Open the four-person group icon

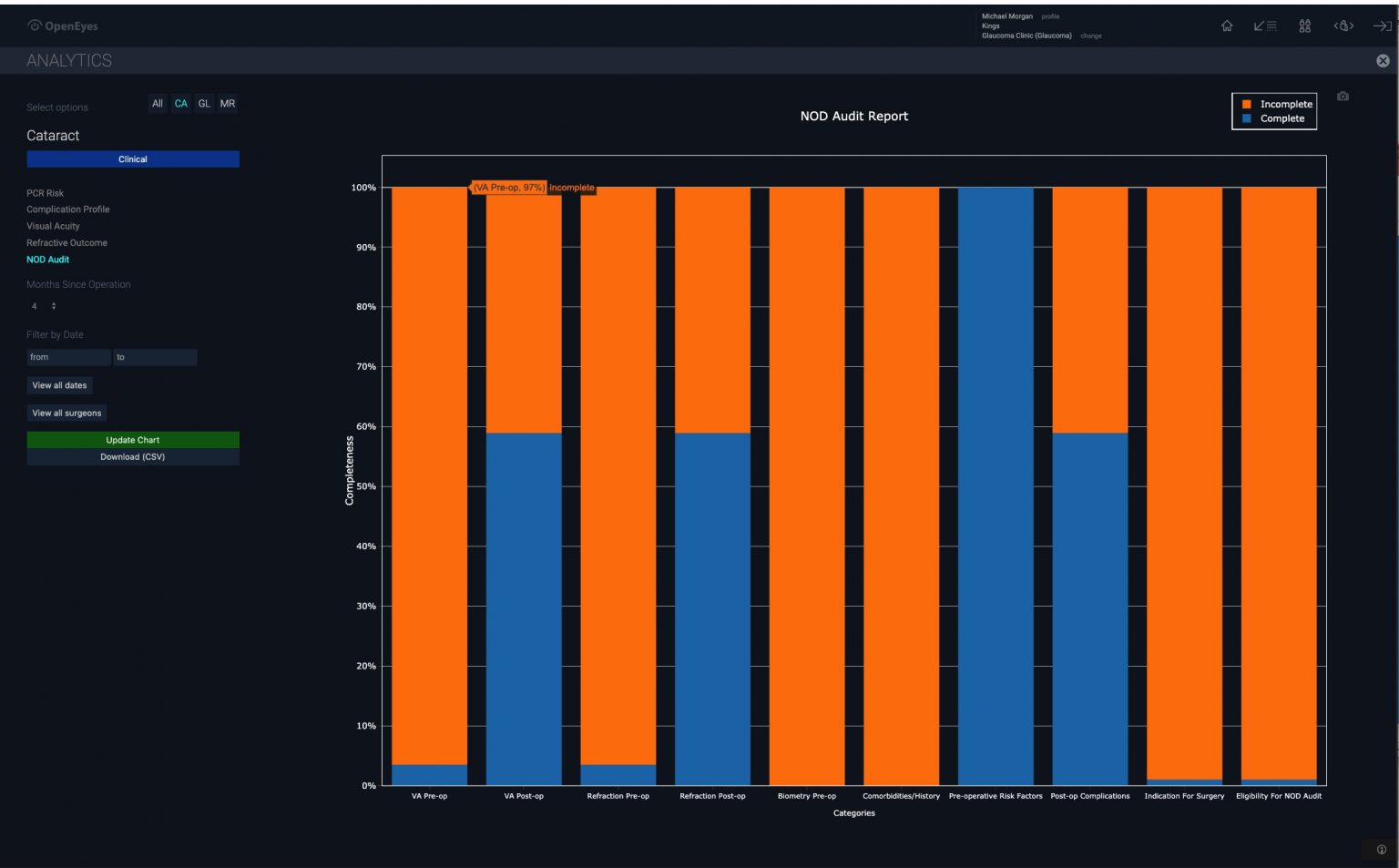coord(1304,26)
